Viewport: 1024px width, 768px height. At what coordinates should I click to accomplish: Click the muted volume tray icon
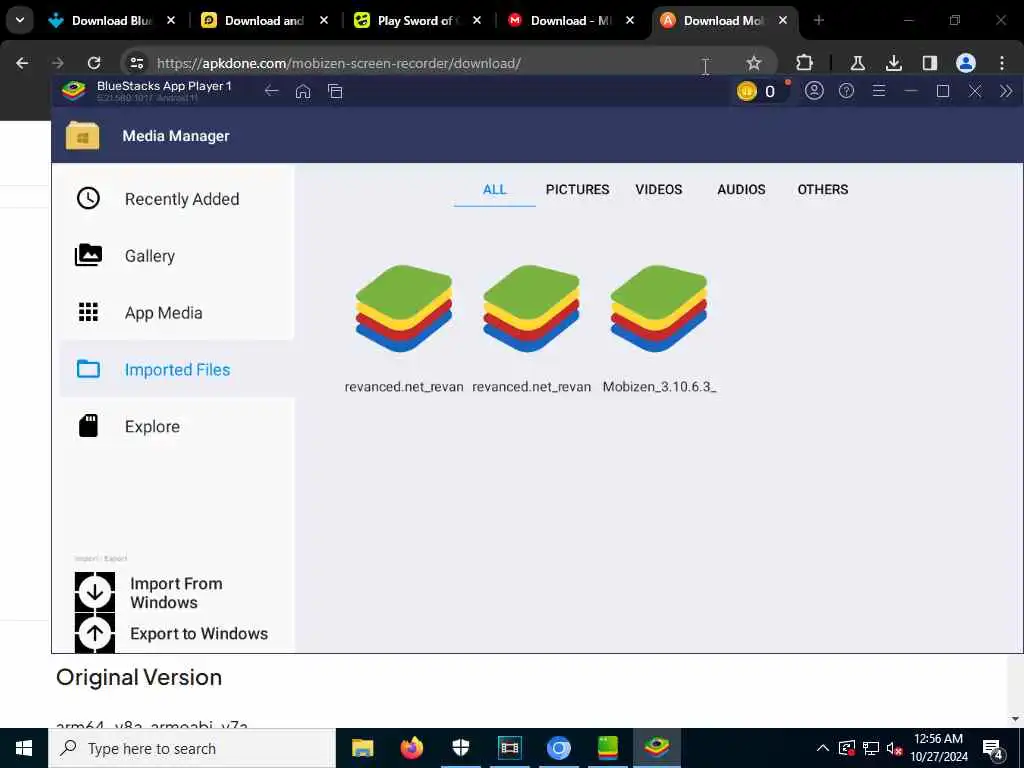point(895,748)
